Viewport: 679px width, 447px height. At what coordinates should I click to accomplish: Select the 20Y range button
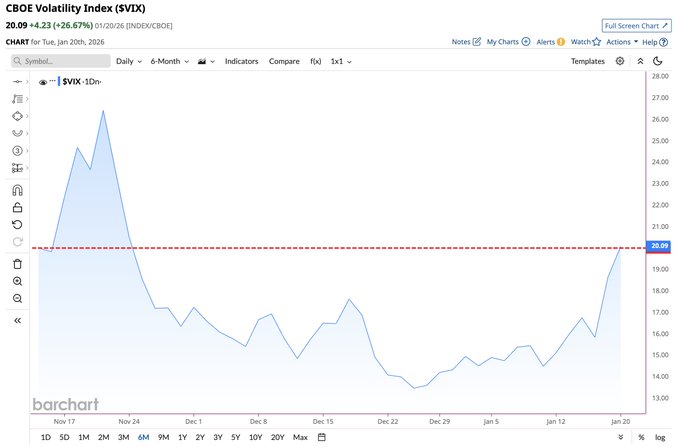click(278, 437)
